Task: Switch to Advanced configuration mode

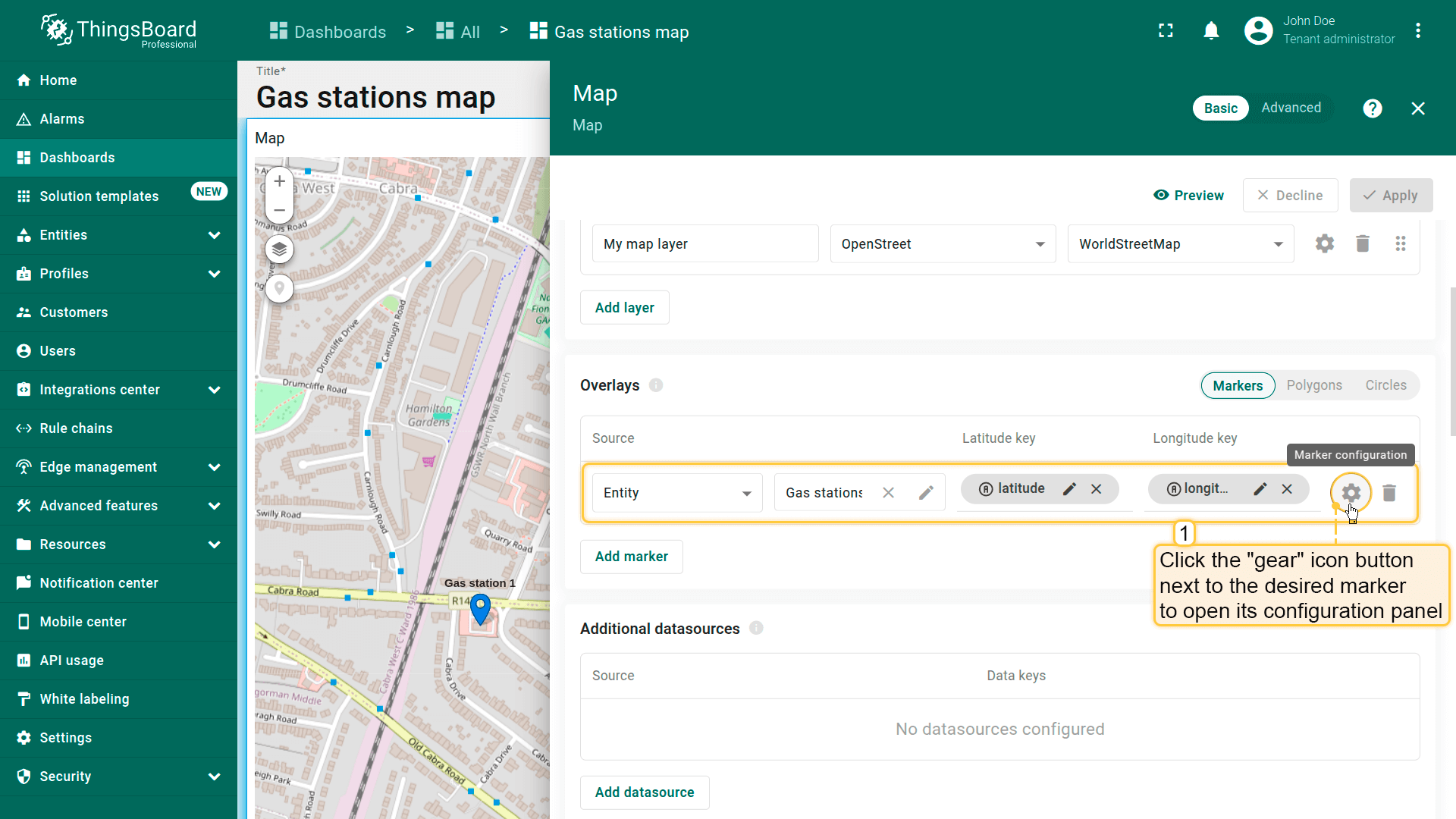Action: [x=1291, y=108]
